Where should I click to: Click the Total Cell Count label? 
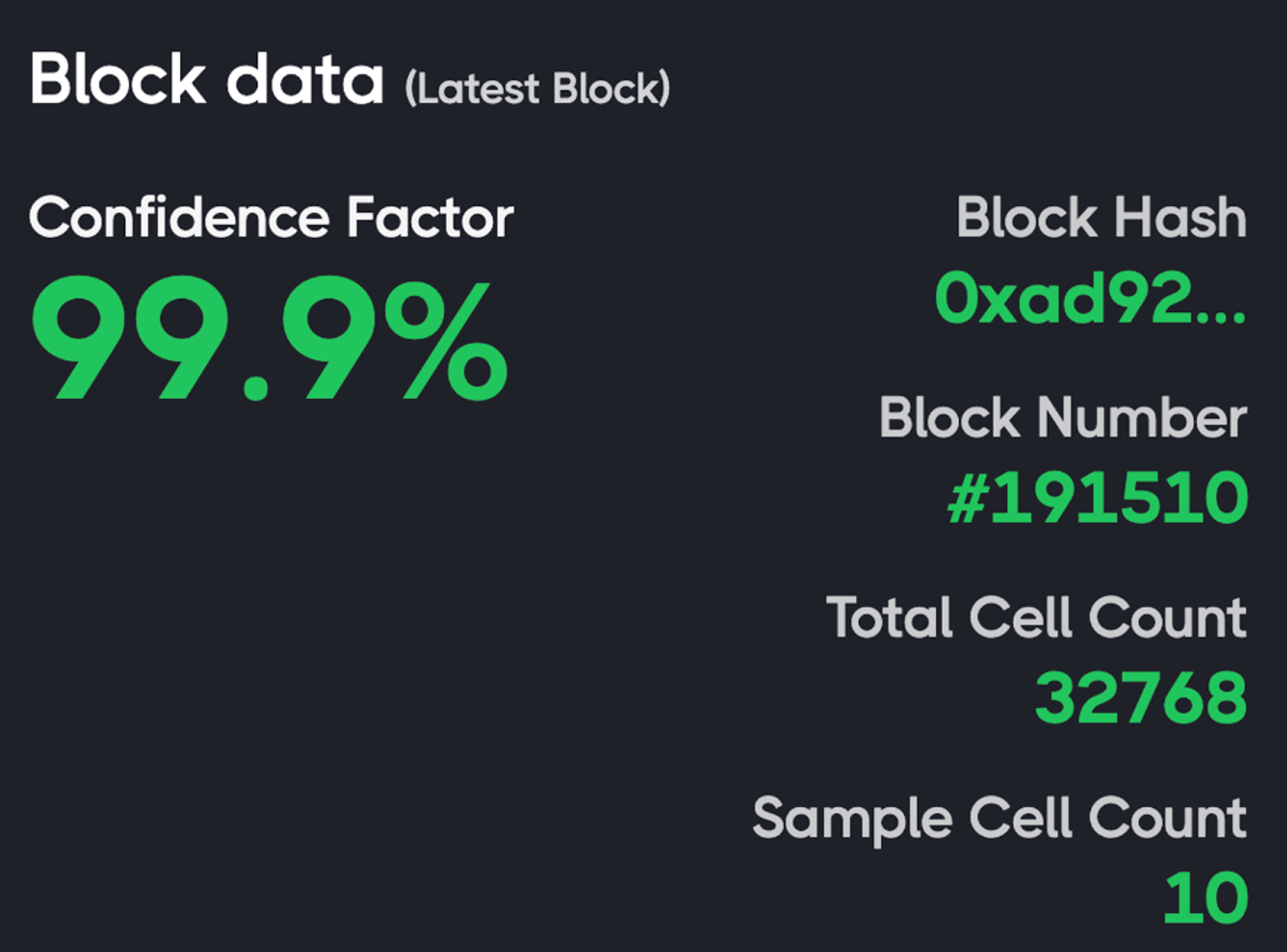(1036, 618)
